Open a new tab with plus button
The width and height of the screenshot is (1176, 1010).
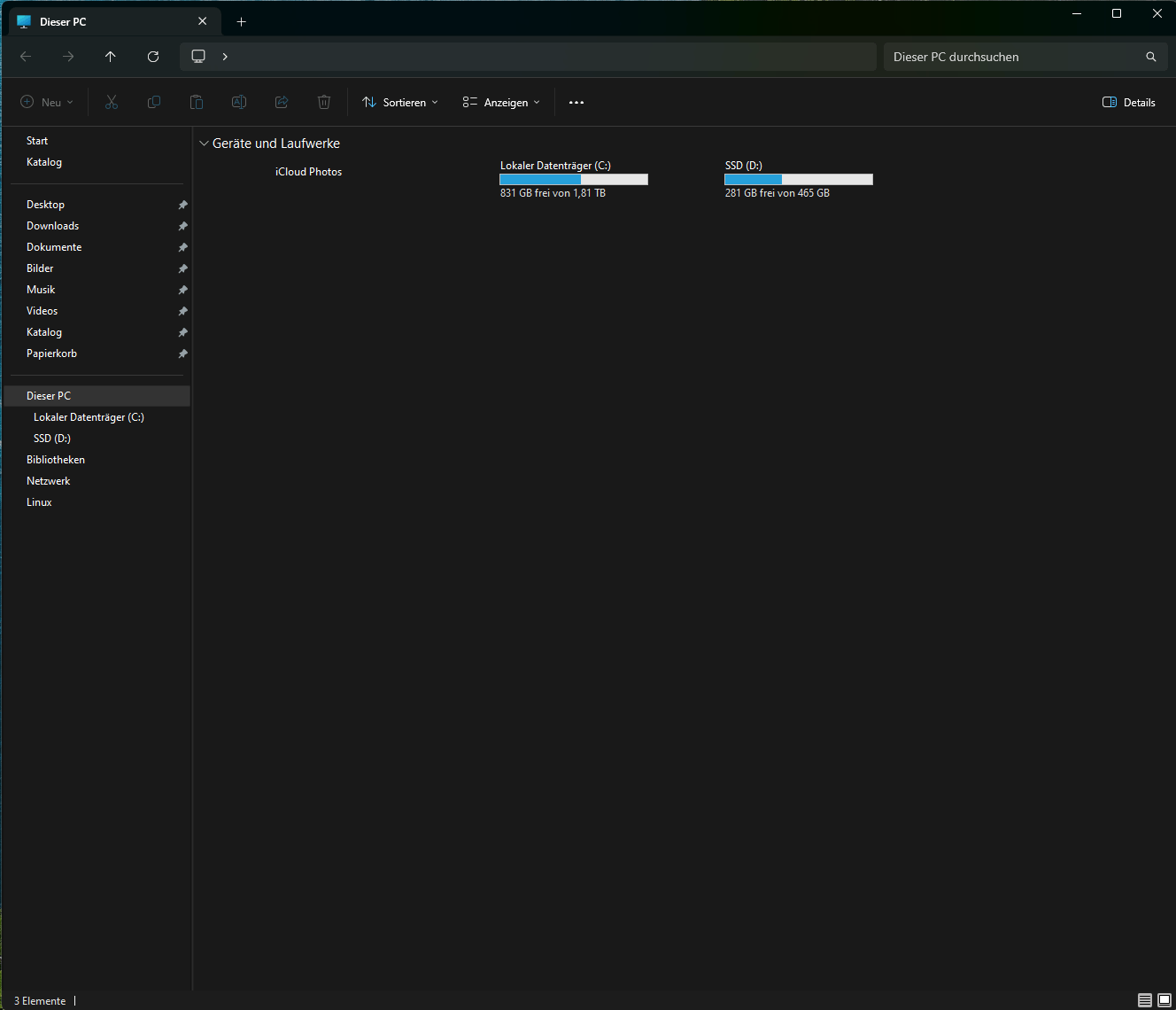point(241,21)
